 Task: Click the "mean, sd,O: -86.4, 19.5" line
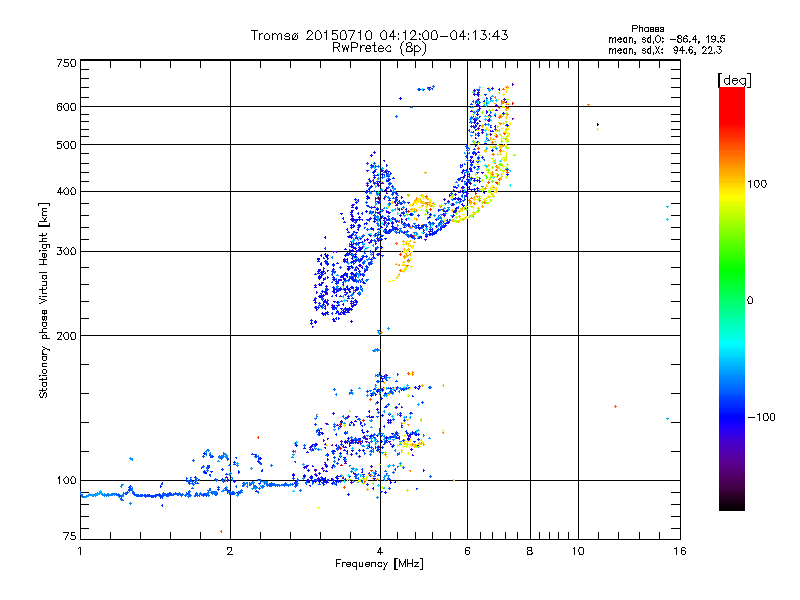click(x=666, y=39)
